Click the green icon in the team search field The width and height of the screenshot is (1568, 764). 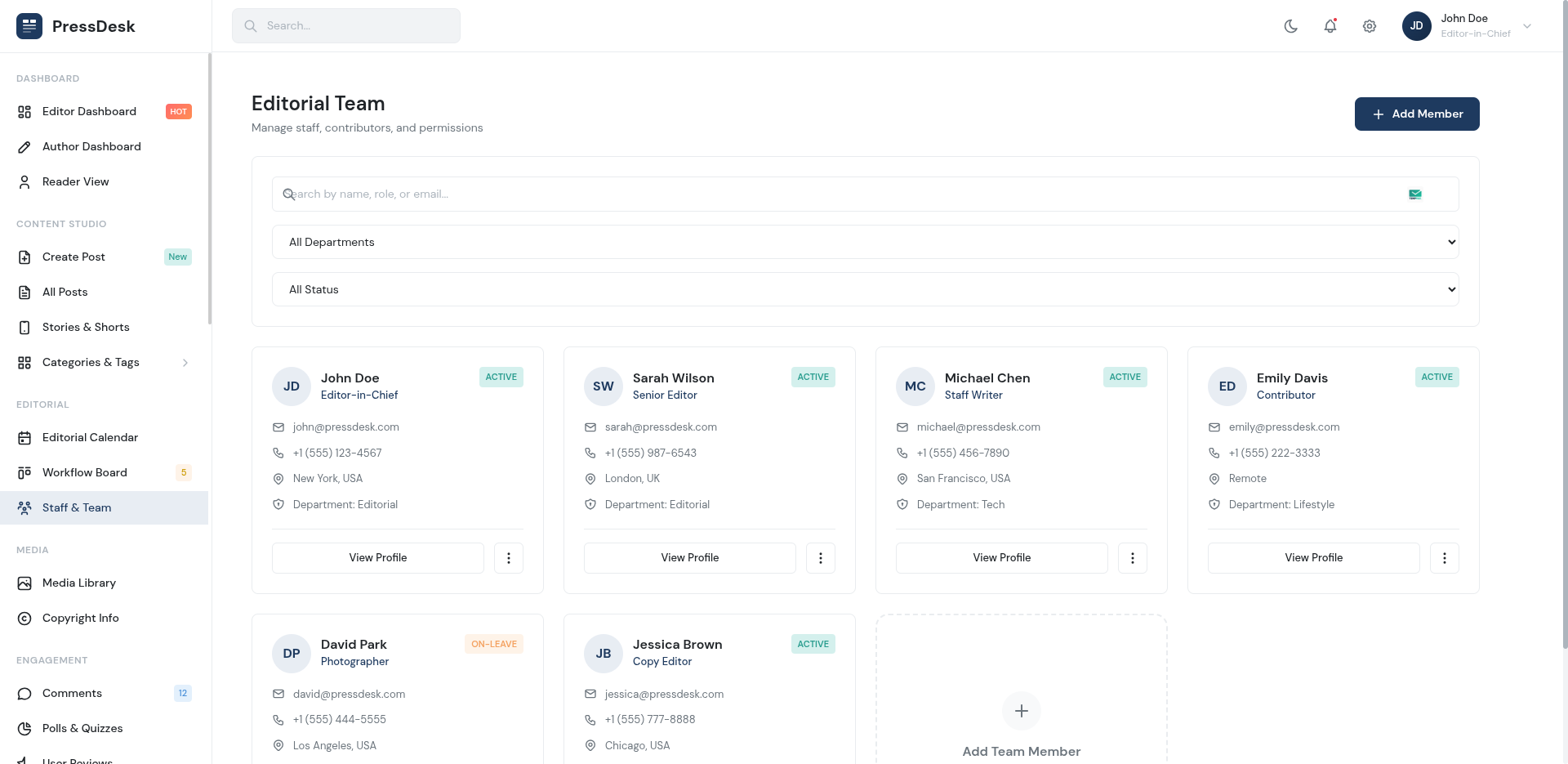point(1414,194)
